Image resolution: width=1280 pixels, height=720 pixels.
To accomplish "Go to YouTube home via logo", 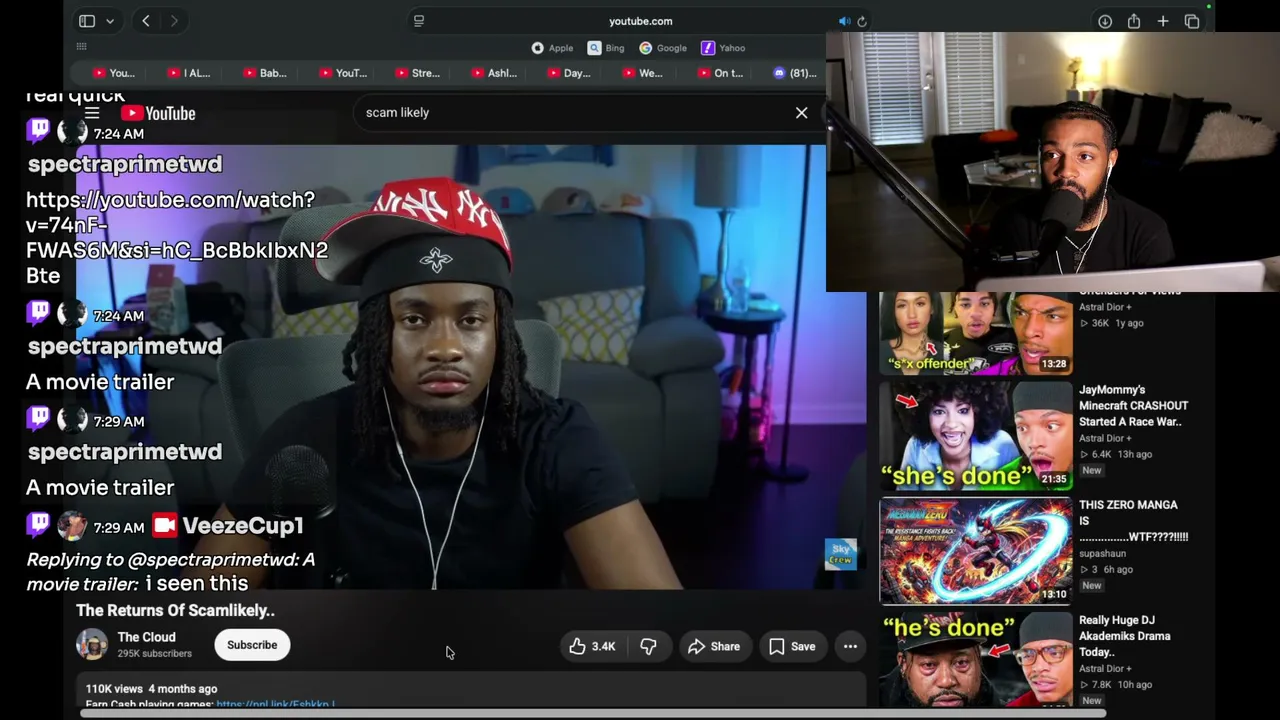I will 158,113.
